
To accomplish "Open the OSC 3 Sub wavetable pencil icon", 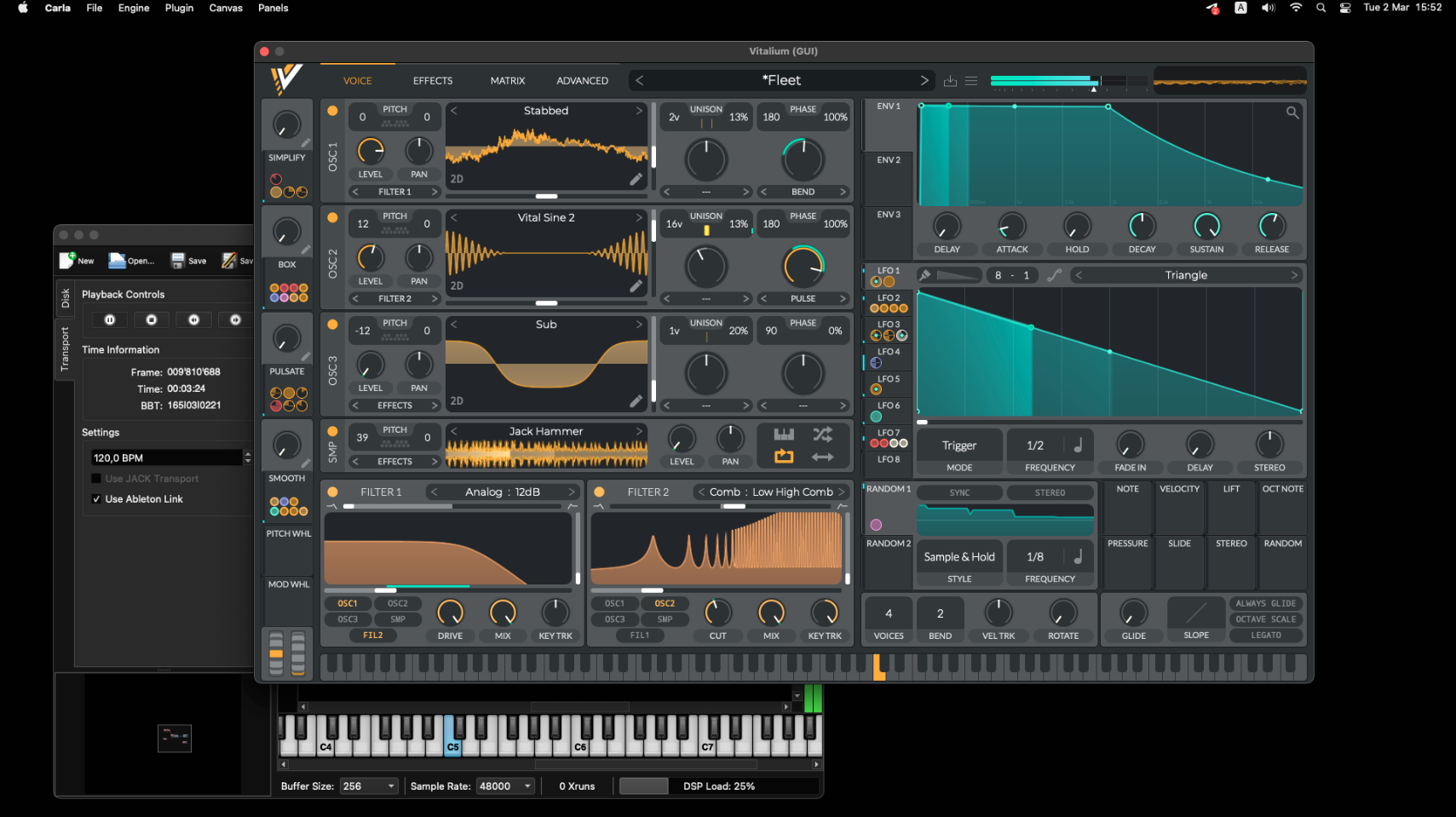I will coord(636,400).
